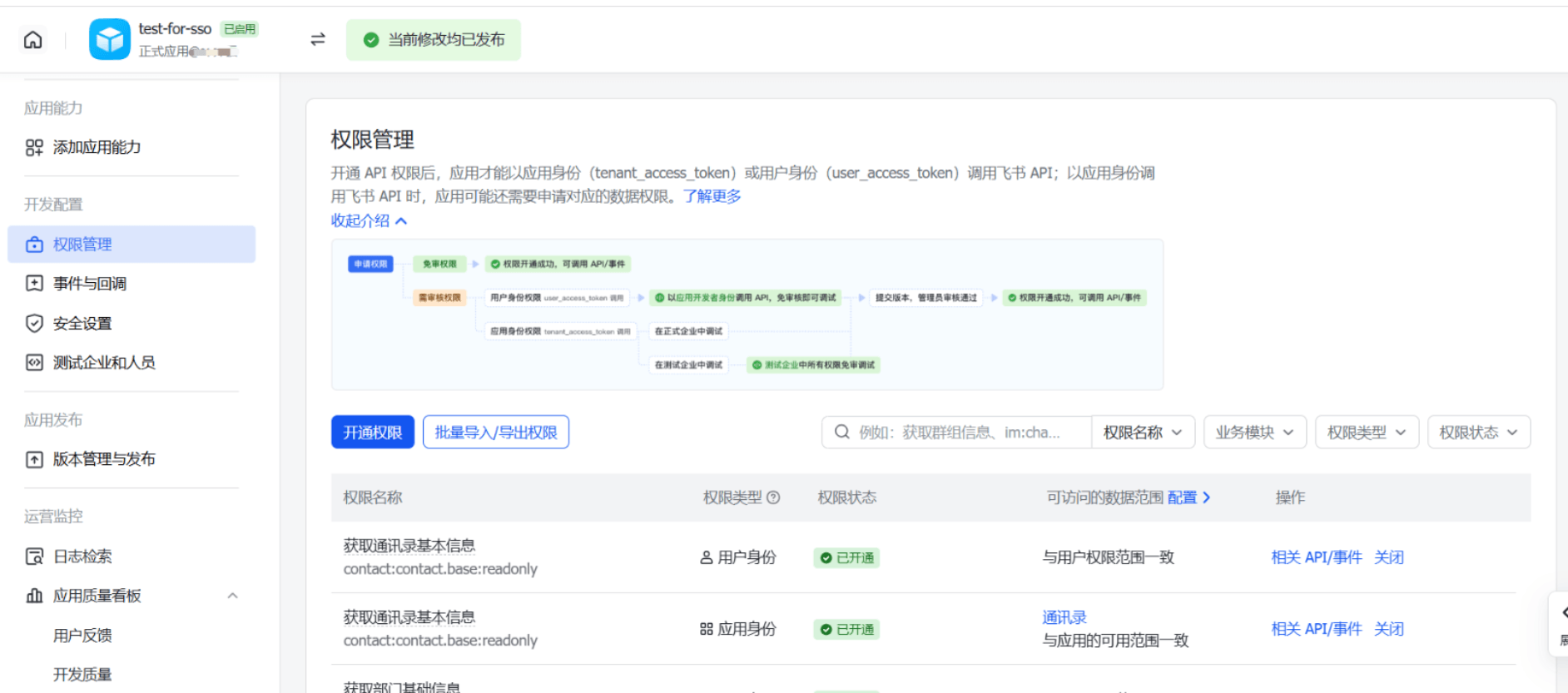Click the 批量导入/导出权限 button
This screenshot has height=693, width=1568.
coord(496,433)
